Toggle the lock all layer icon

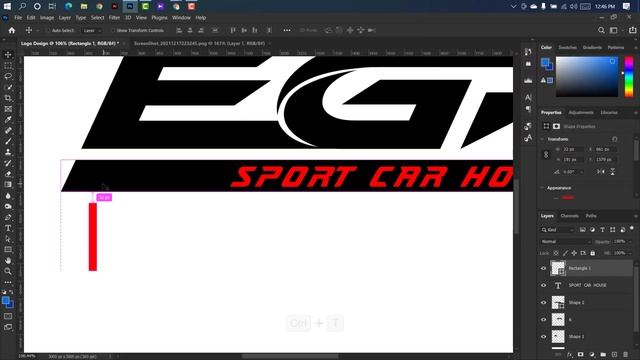pyautogui.click(x=593, y=253)
